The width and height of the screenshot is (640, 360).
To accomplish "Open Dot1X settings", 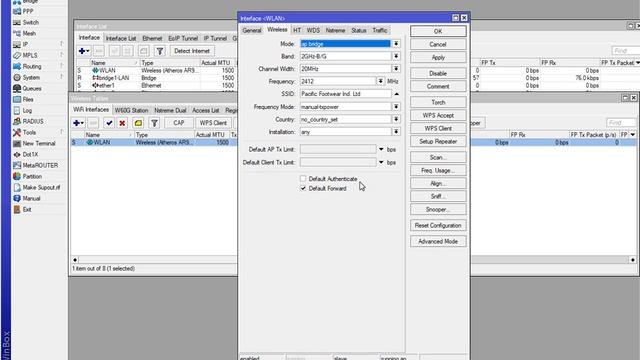I will (x=30, y=155).
